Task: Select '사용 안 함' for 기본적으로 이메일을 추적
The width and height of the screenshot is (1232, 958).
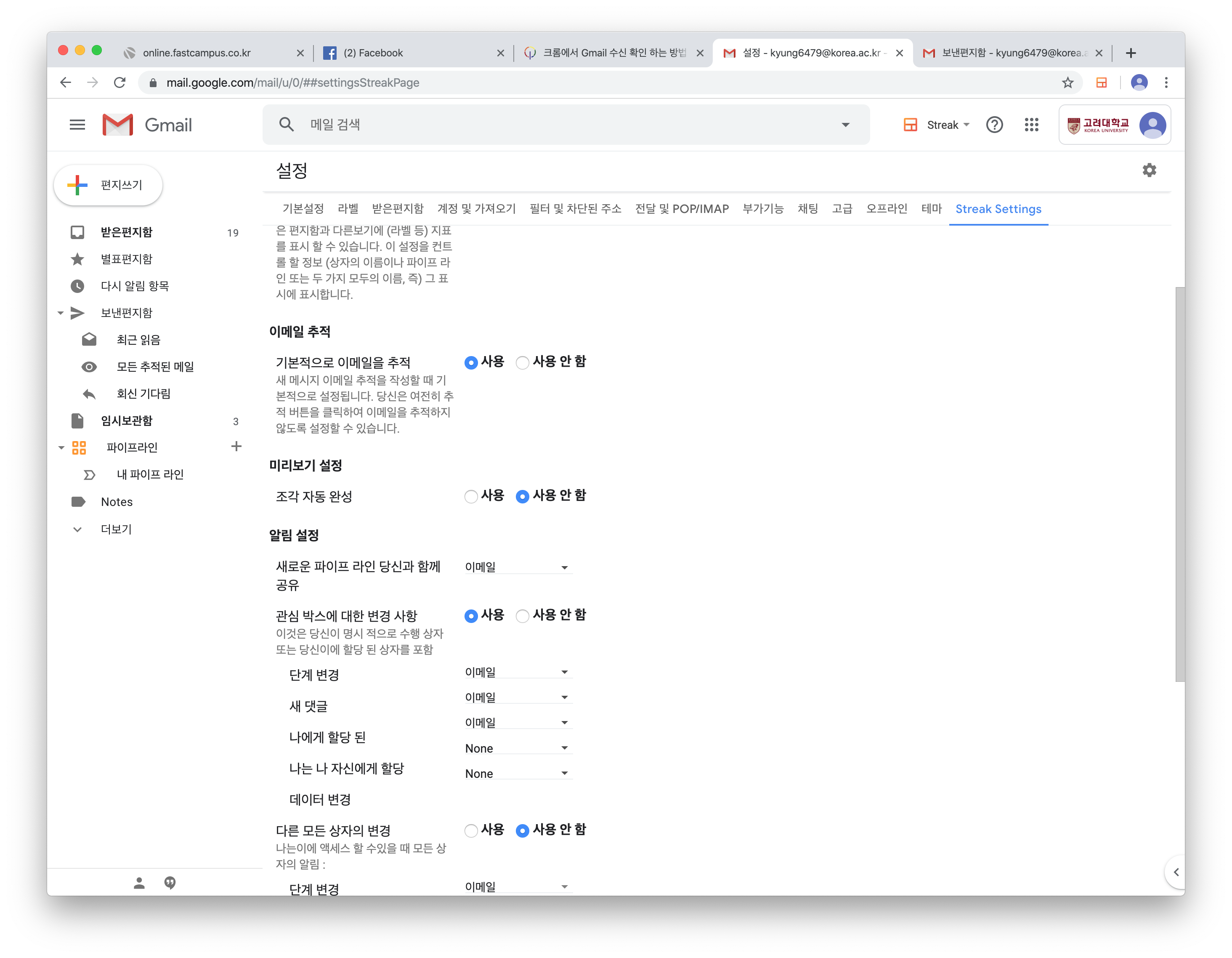Action: point(522,363)
